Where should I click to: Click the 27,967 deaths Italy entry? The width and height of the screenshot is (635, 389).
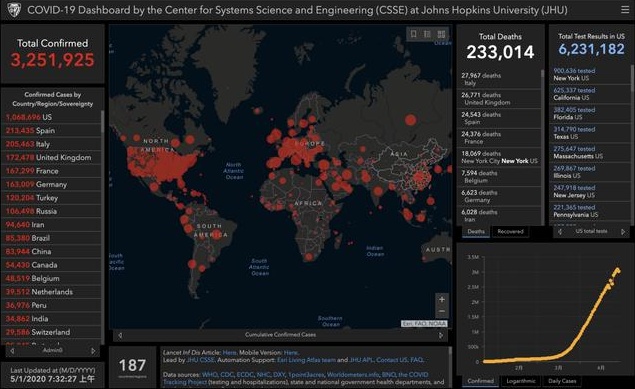[499, 79]
